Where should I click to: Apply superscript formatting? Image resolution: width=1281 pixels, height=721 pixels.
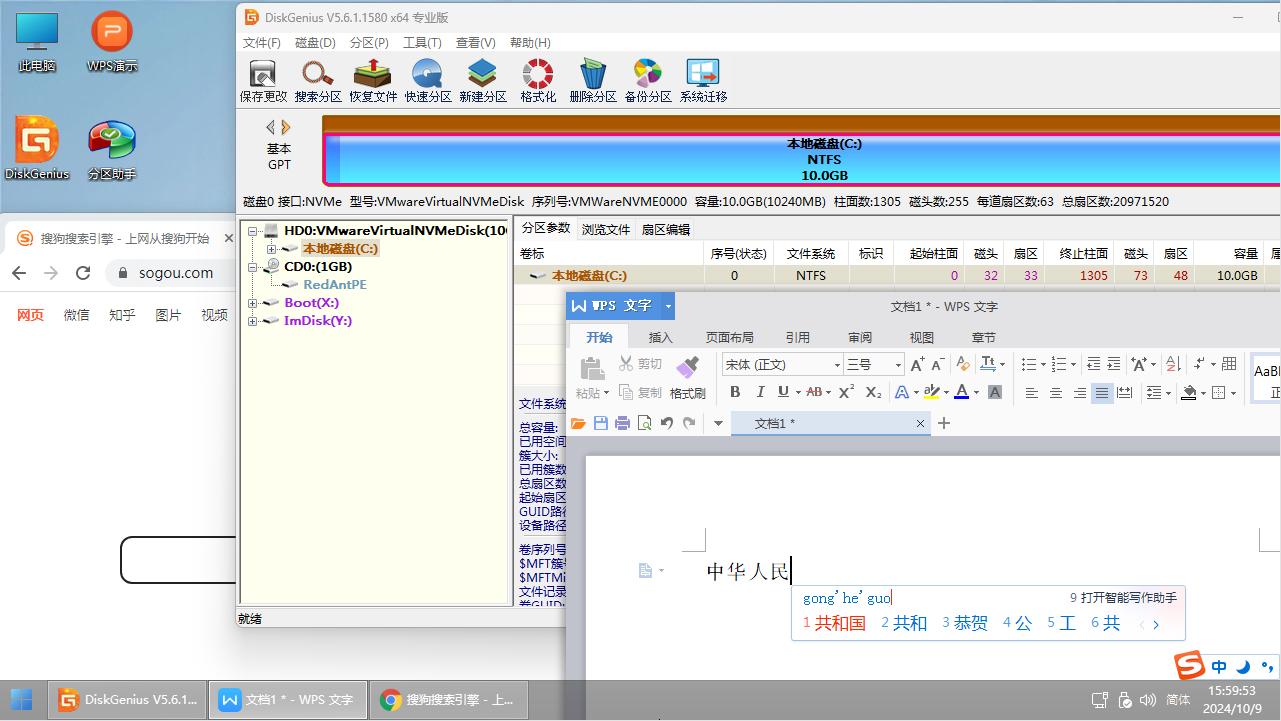click(x=846, y=392)
